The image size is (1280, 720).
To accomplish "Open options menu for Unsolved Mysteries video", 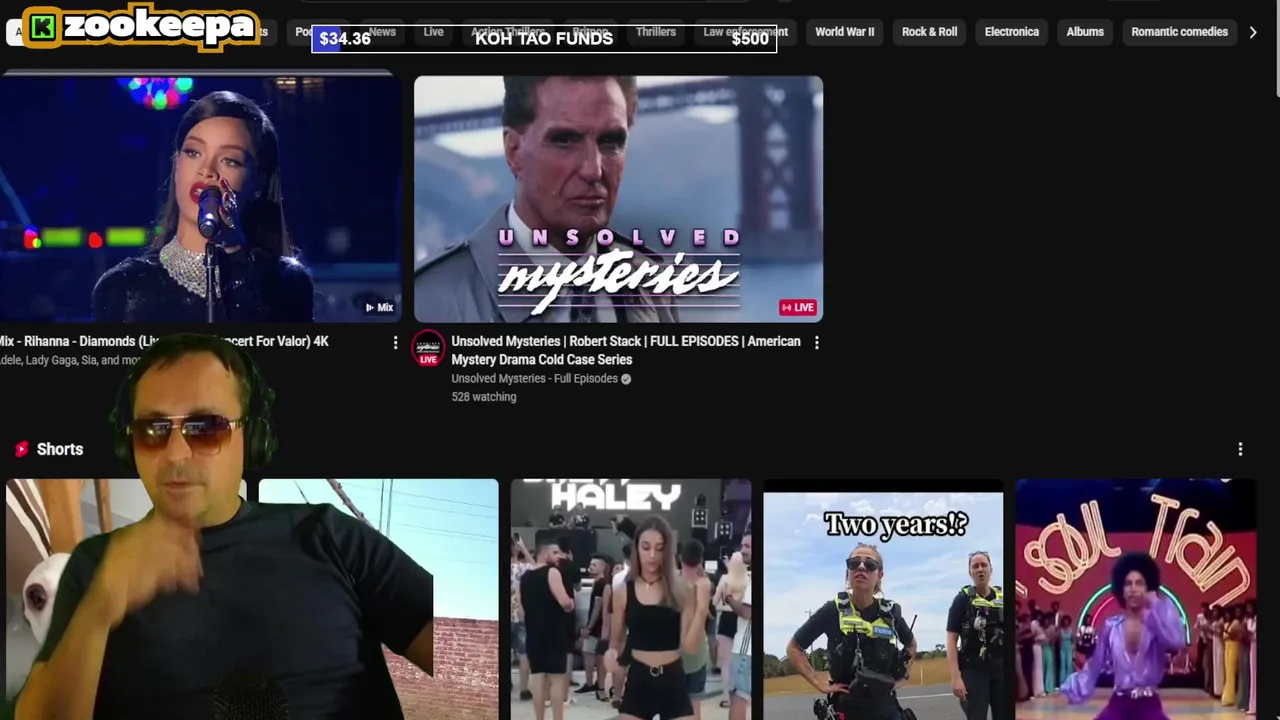I will click(x=816, y=342).
